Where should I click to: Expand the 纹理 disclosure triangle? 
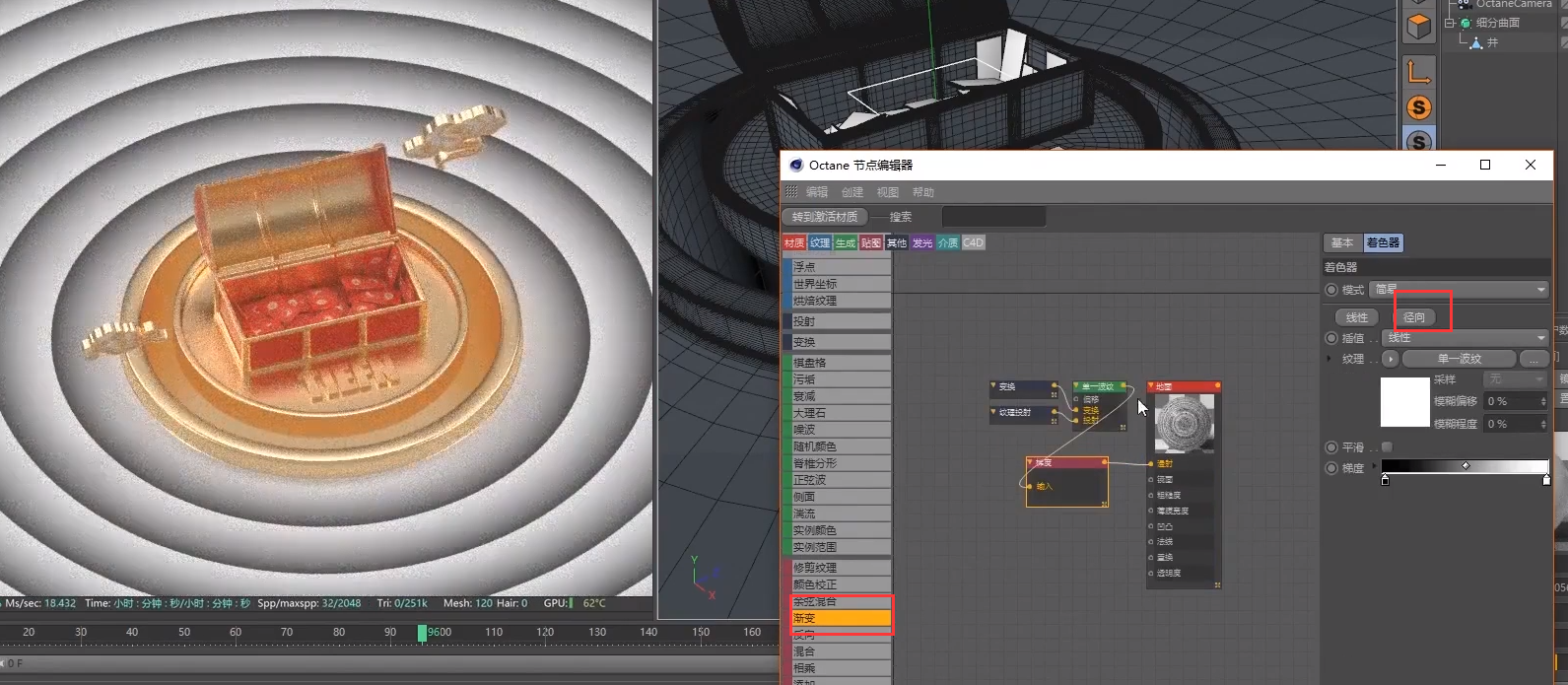coord(1329,359)
